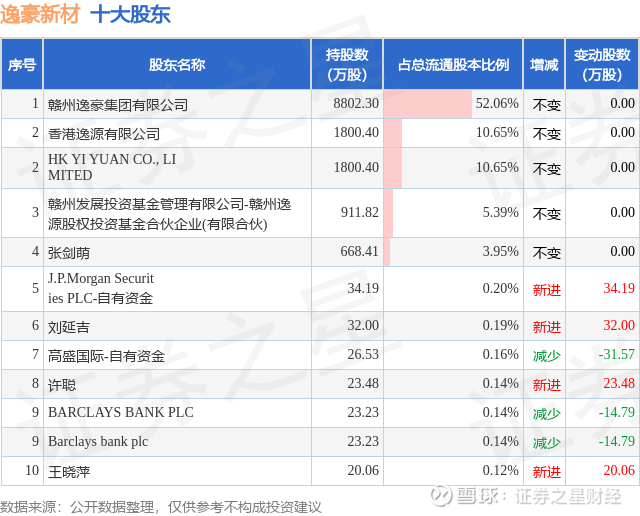Select the 变动股数(万股) column header
The height and width of the screenshot is (516, 640).
point(602,64)
